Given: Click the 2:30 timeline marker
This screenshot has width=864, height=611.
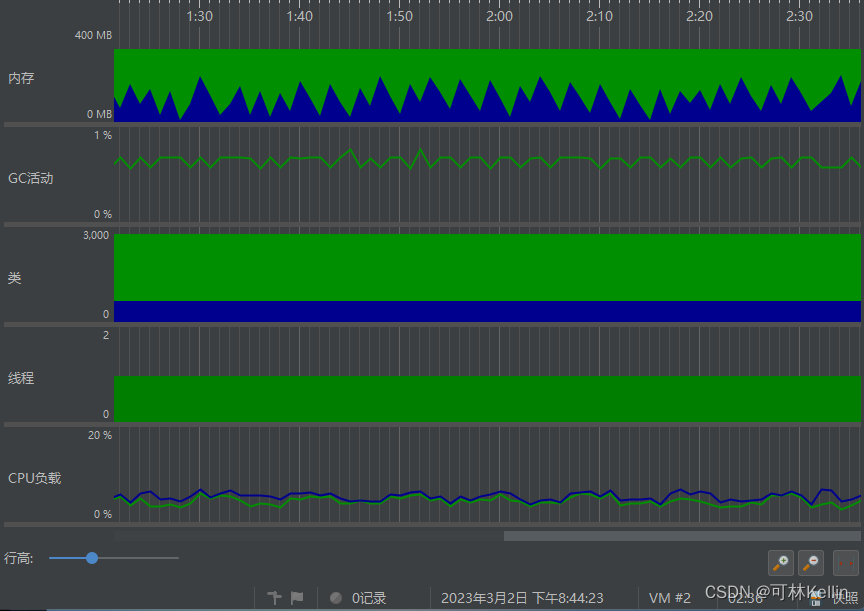Looking at the screenshot, I should coord(800,17).
